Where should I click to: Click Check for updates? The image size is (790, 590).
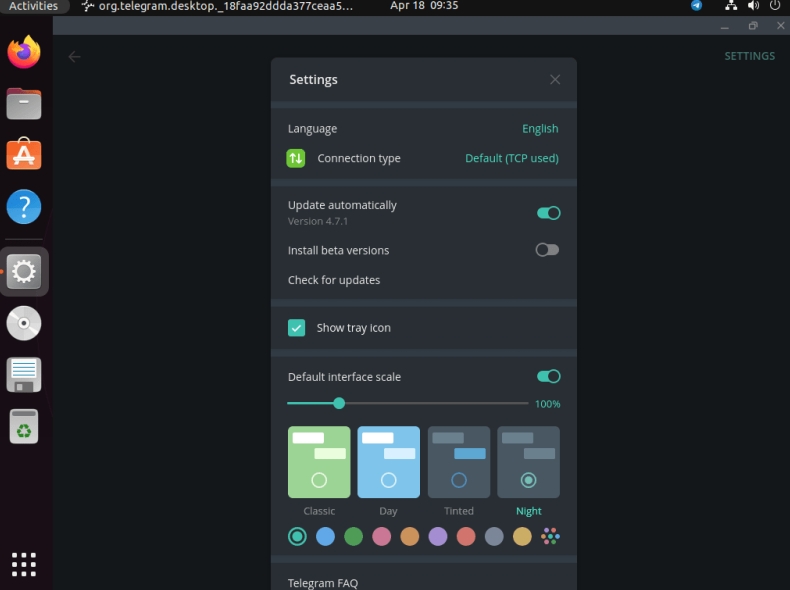(x=334, y=280)
